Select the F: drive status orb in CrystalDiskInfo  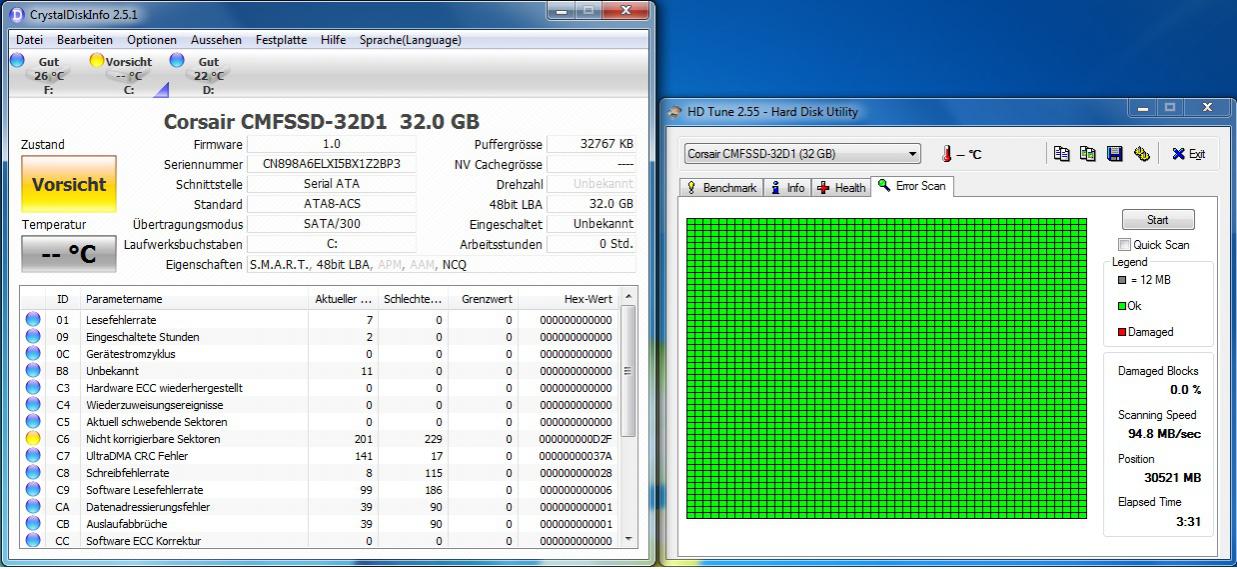pyautogui.click(x=18, y=60)
